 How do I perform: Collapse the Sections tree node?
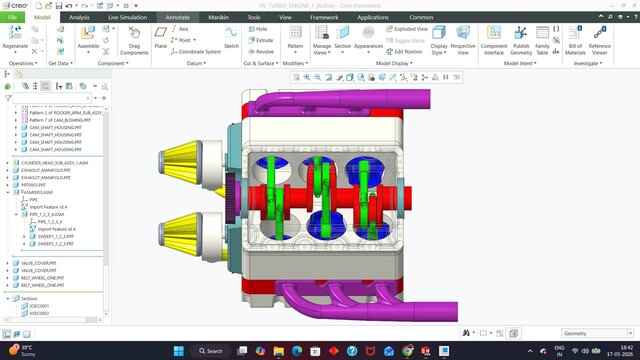tap(8, 299)
